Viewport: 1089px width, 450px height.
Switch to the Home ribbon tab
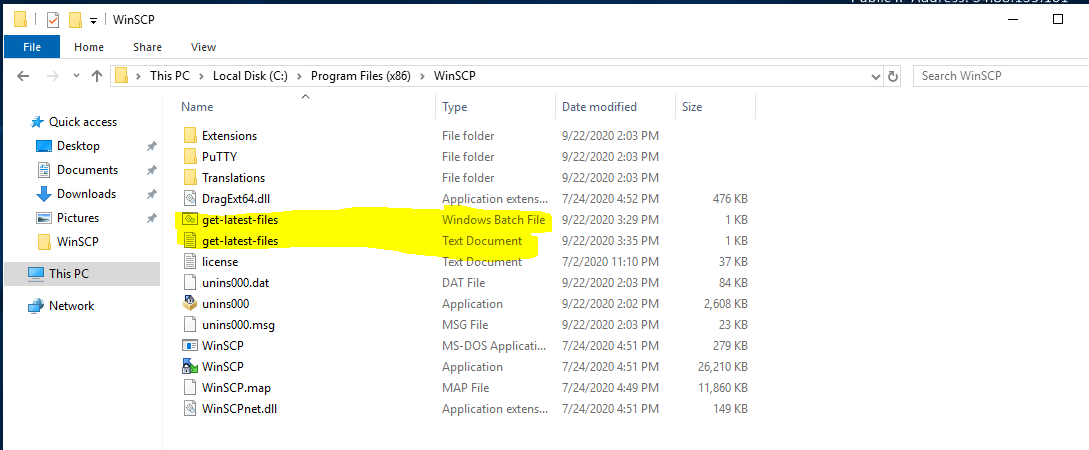89,47
